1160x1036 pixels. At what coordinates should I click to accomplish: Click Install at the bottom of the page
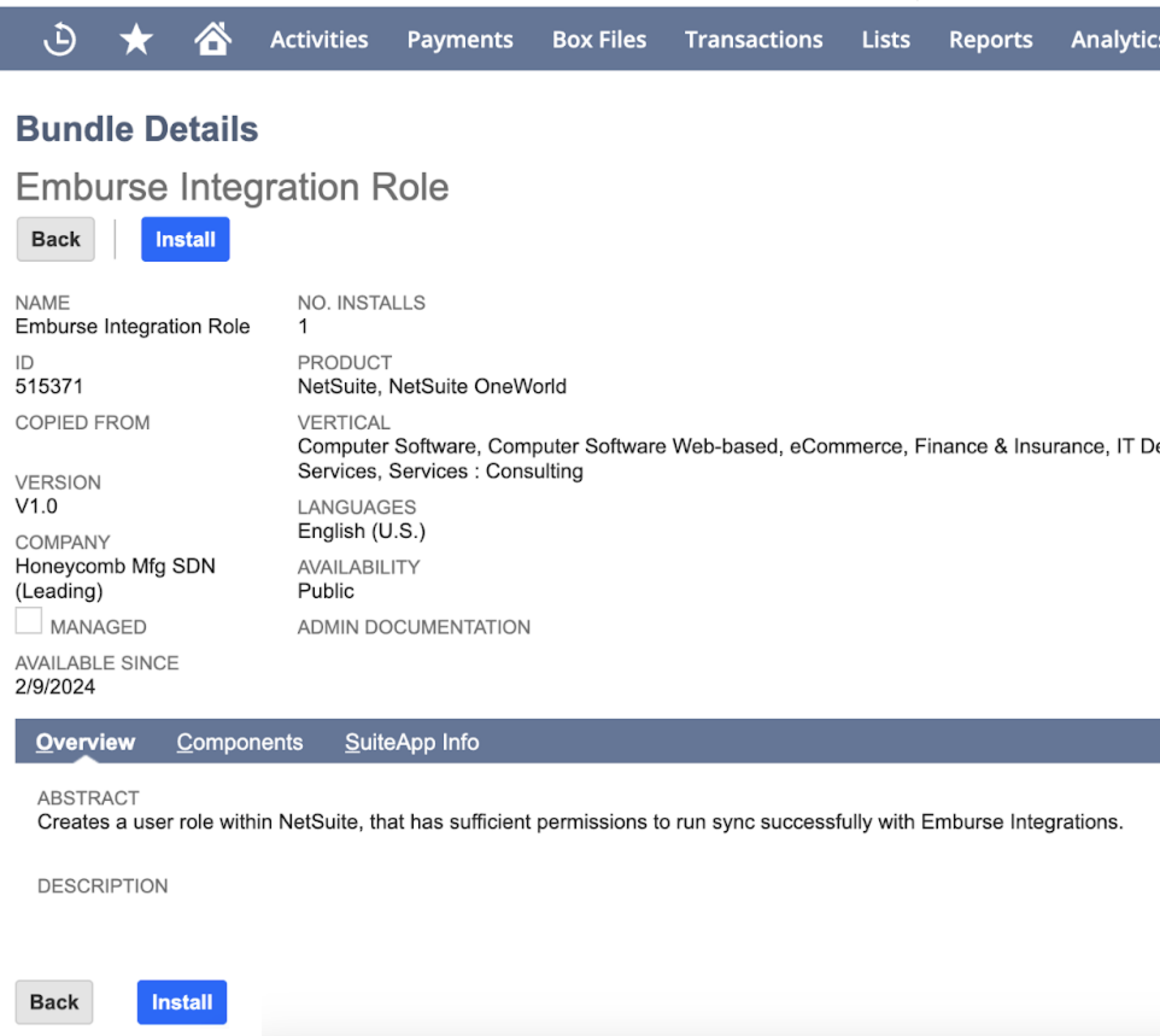click(x=181, y=1002)
